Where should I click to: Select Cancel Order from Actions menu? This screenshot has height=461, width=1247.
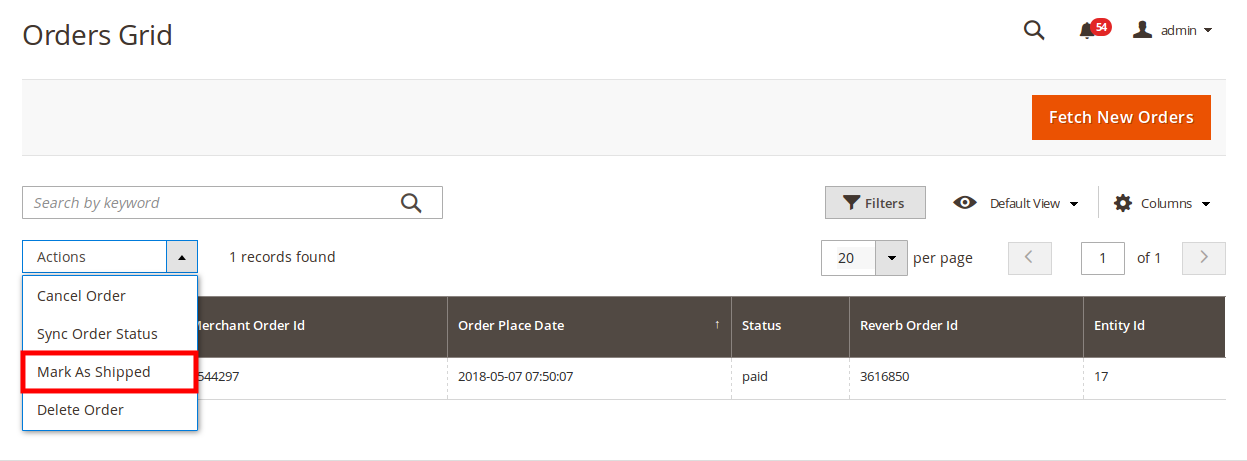pos(81,296)
